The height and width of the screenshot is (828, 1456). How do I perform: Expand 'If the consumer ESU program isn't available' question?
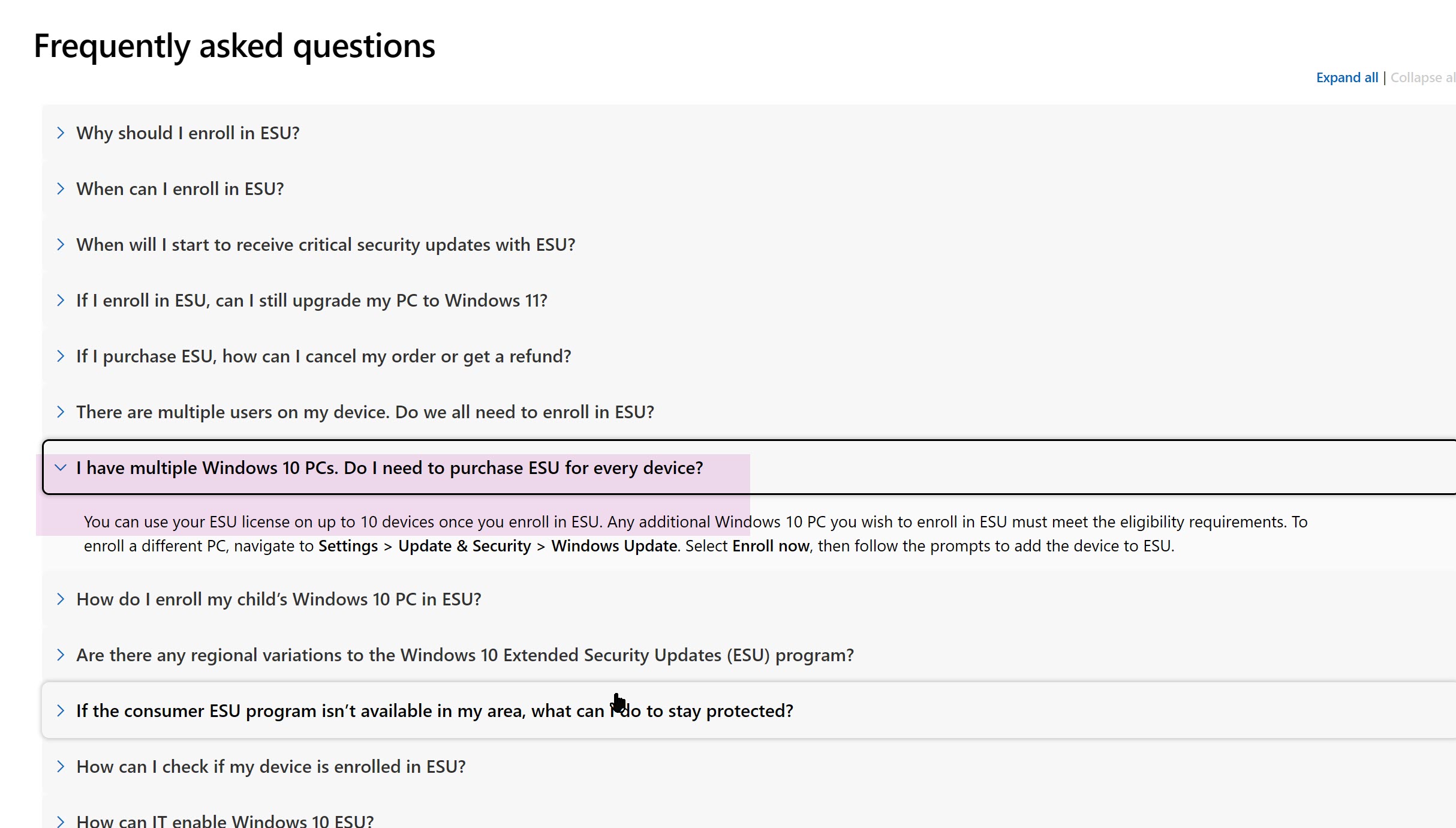pos(434,711)
